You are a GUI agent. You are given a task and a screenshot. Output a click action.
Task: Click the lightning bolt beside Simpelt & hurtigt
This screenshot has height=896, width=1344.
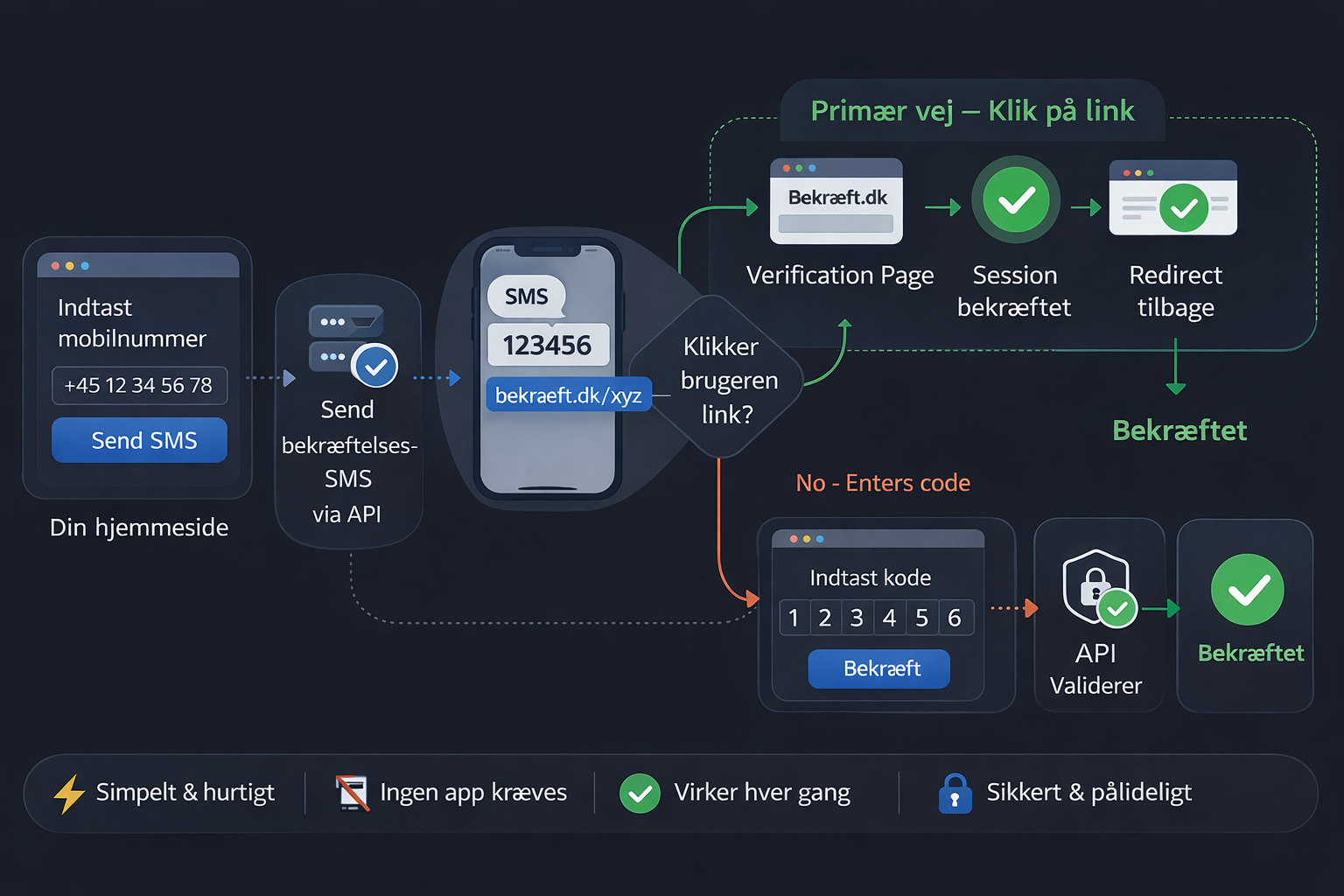point(67,793)
